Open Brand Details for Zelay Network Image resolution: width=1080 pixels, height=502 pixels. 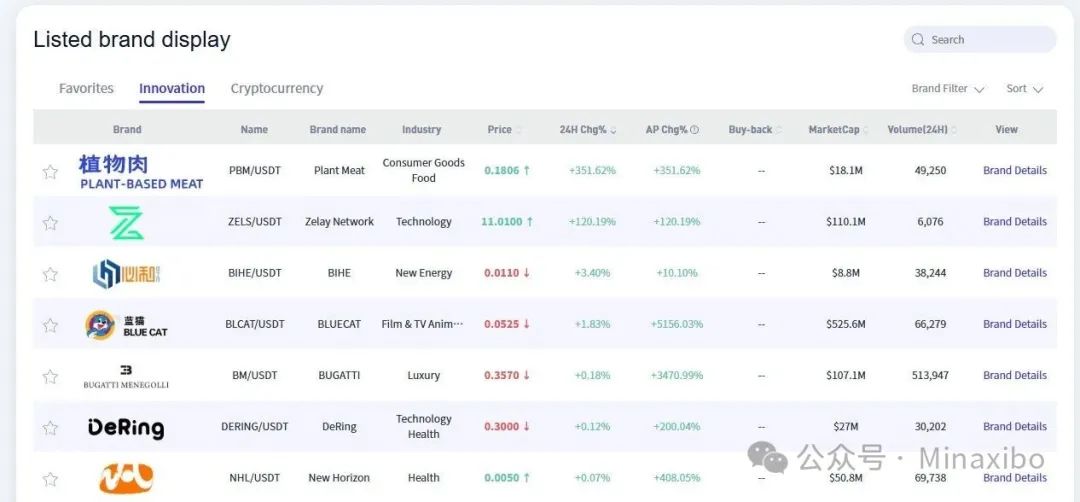coord(1015,222)
